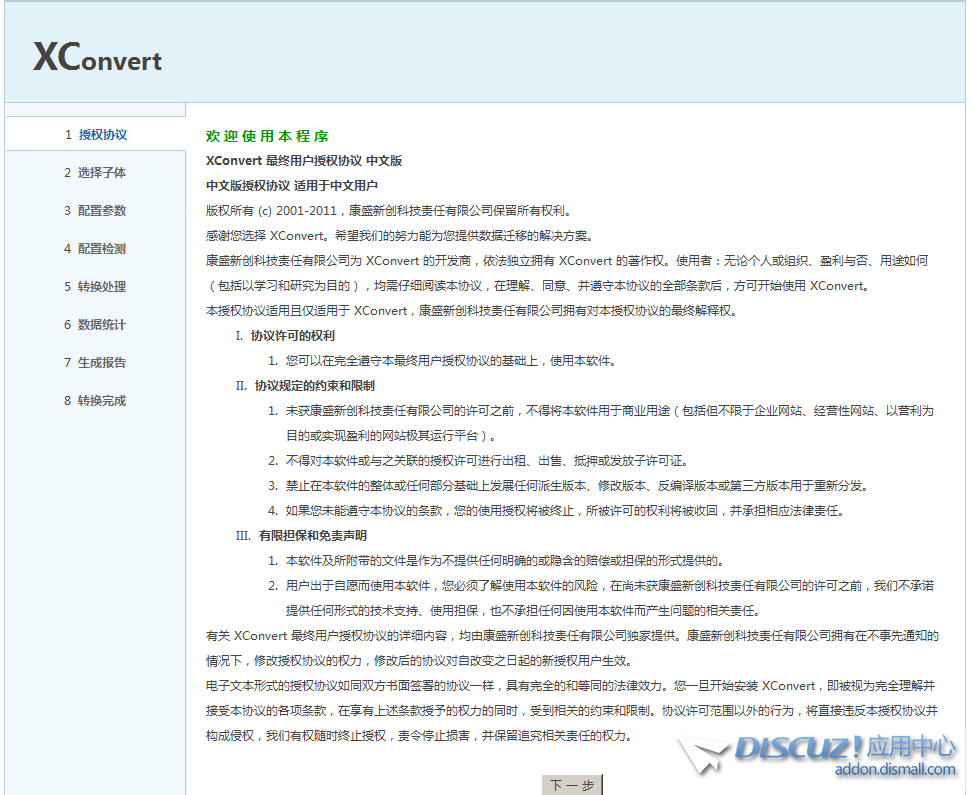Click the clause 如果您未能遵守本协议的条款
The height and width of the screenshot is (795, 974).
(565, 511)
